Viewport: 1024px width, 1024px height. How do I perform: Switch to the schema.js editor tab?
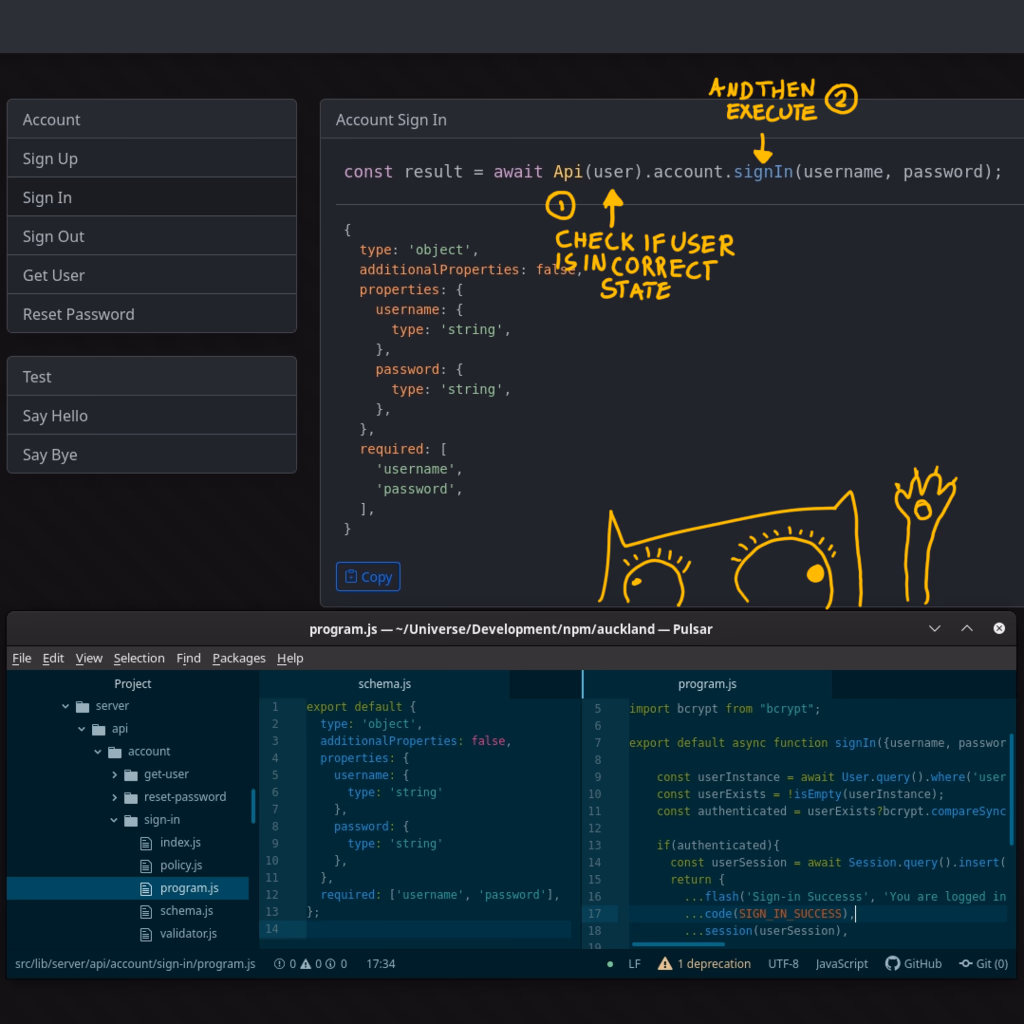pyautogui.click(x=385, y=684)
